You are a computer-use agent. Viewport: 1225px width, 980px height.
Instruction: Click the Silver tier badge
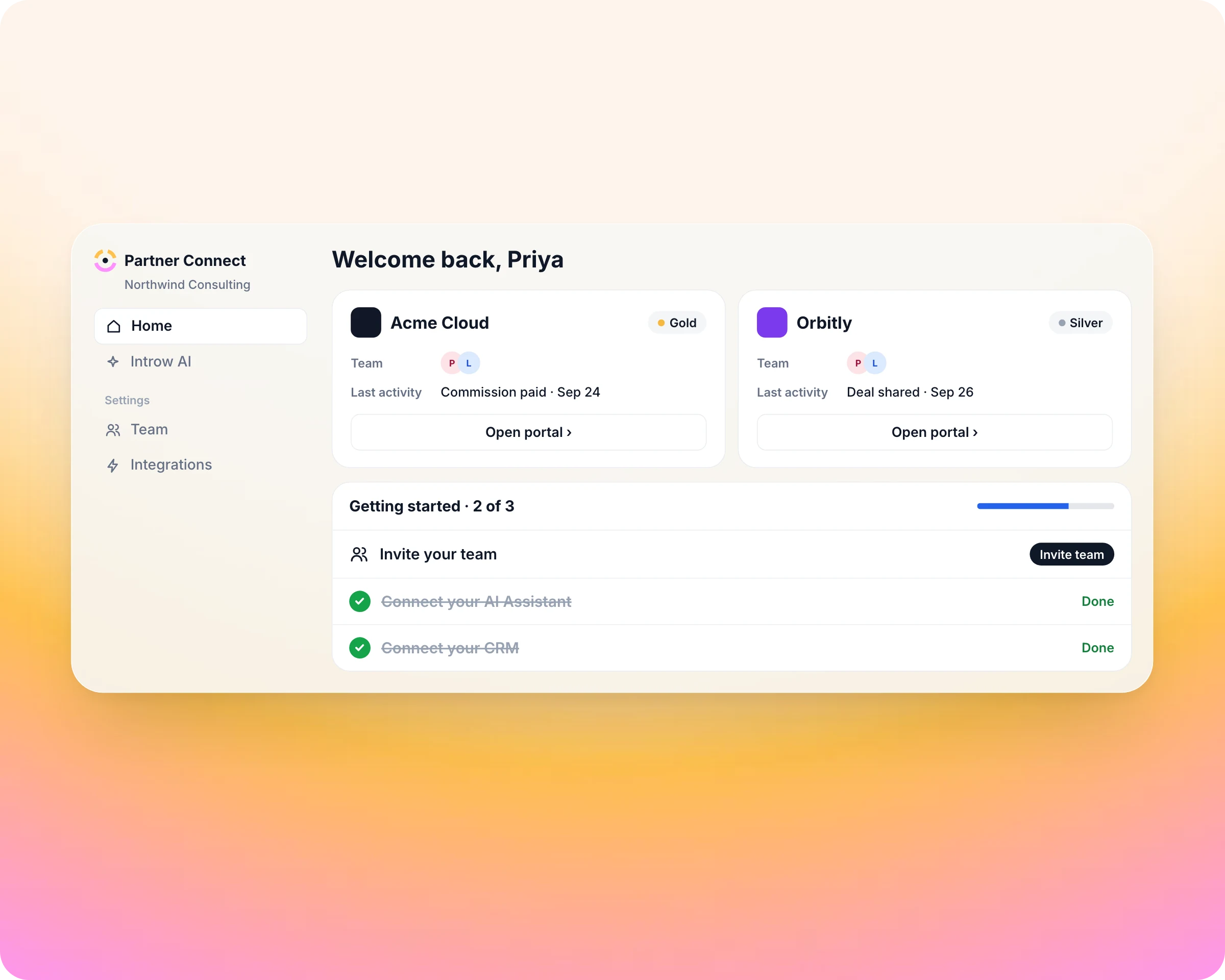1080,323
